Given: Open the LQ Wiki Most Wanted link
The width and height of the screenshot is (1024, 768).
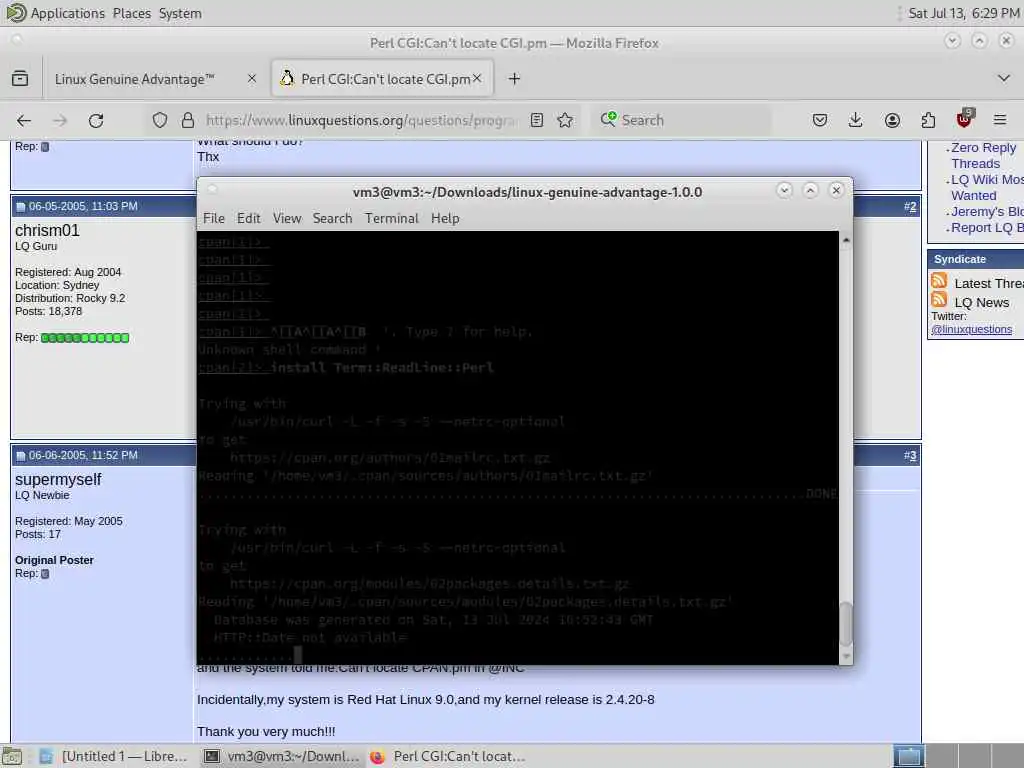Looking at the screenshot, I should click(986, 187).
